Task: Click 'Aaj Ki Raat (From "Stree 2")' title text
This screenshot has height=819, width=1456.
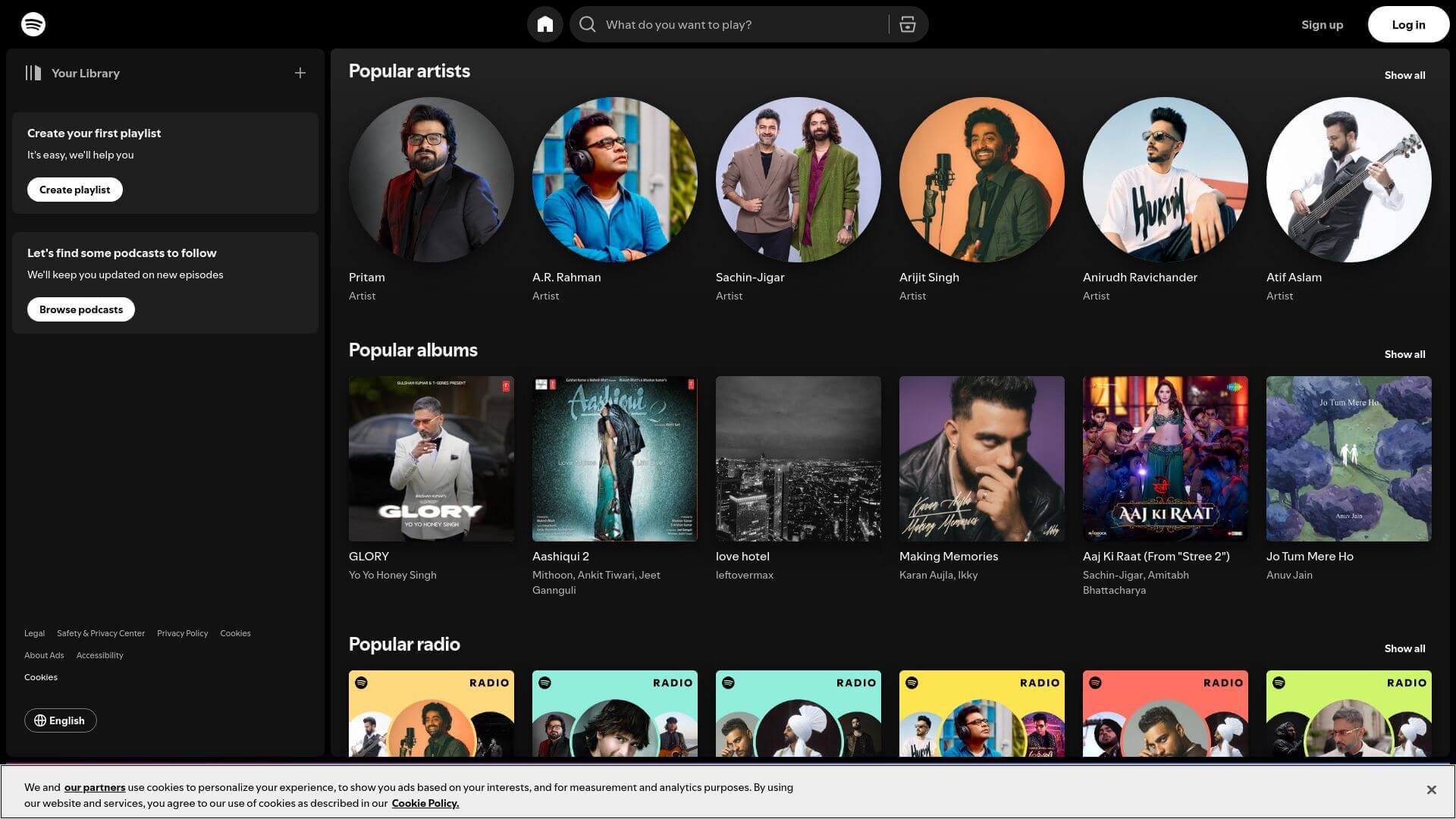Action: [x=1156, y=557]
